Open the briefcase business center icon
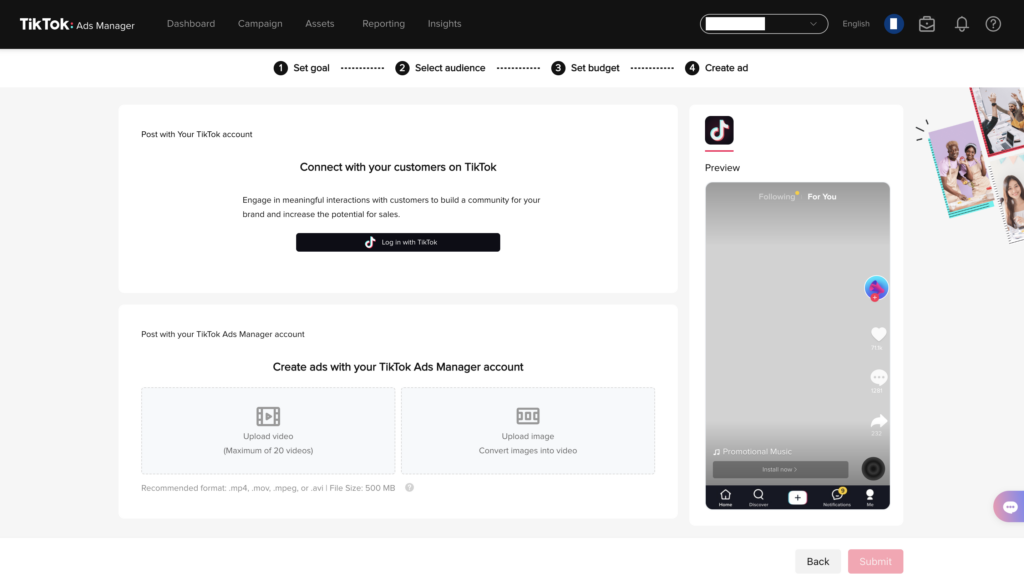The width and height of the screenshot is (1024, 585). point(927,24)
